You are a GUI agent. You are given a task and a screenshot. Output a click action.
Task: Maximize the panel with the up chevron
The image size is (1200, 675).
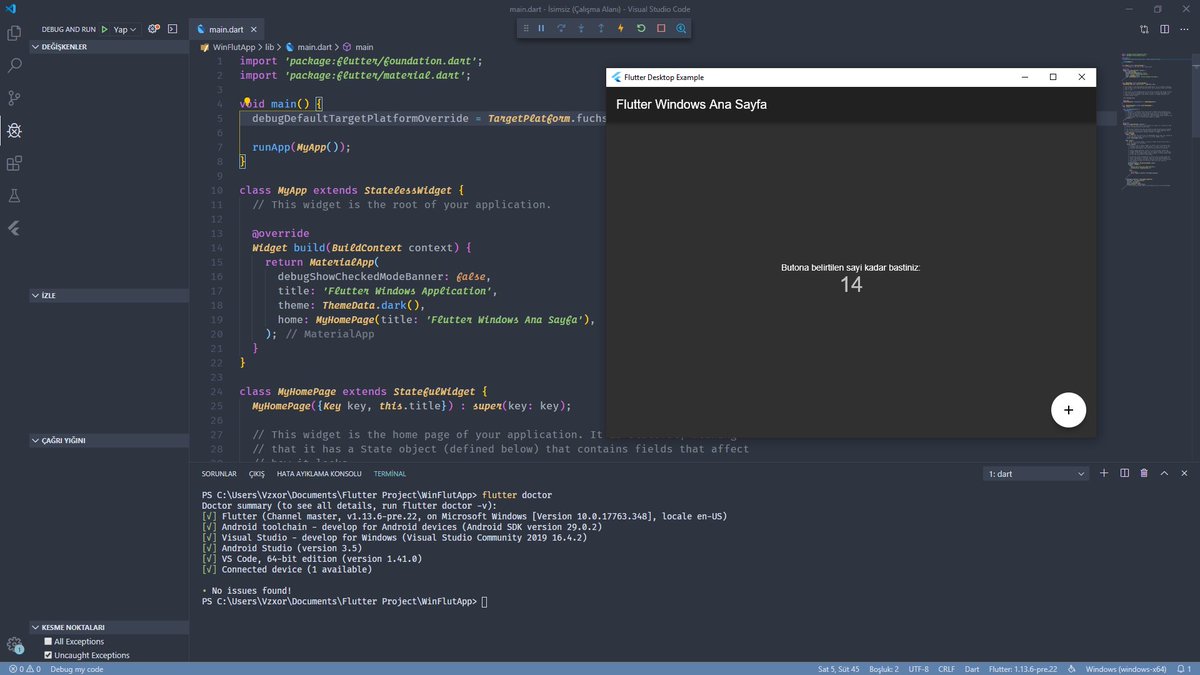[x=1164, y=473]
